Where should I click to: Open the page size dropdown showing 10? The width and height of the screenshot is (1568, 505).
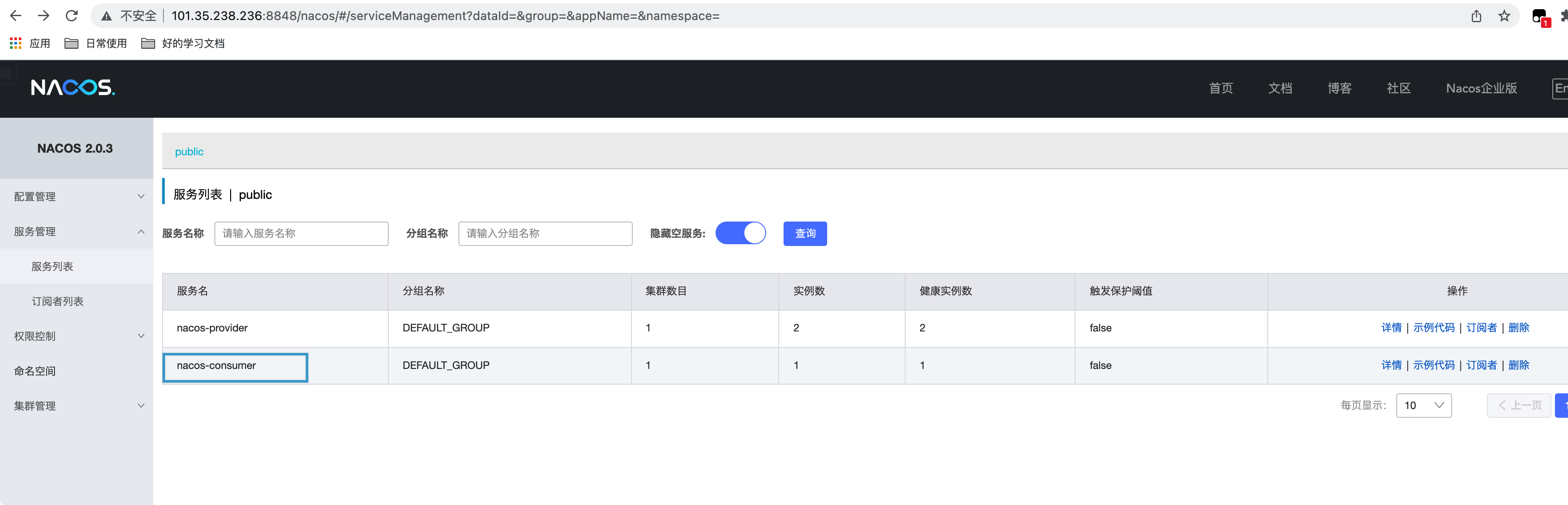(x=1423, y=405)
